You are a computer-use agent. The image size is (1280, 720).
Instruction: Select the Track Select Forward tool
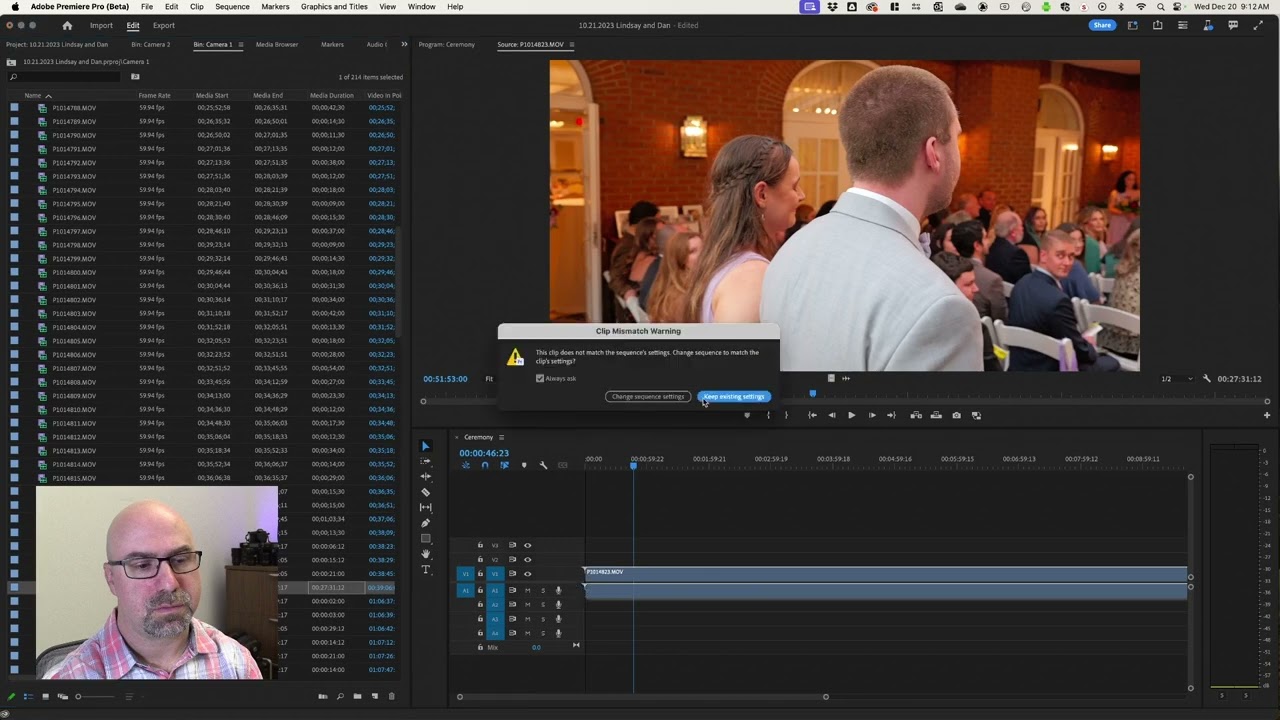[x=425, y=461]
